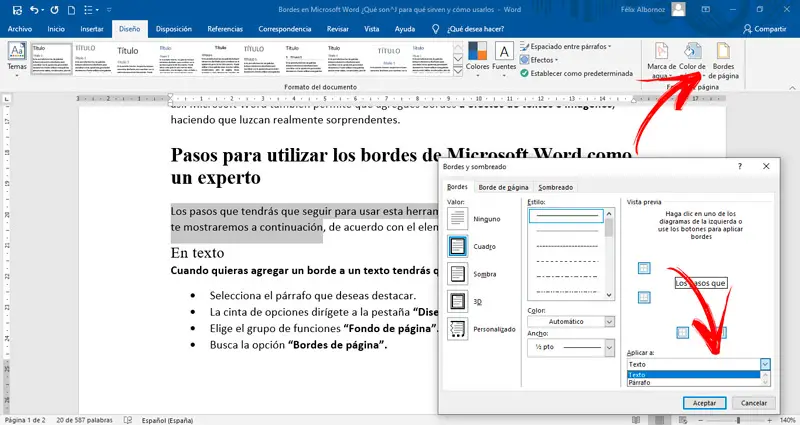The width and height of the screenshot is (800, 425).
Task: Switch to Web Layout view in the status bar
Action: click(x=683, y=420)
